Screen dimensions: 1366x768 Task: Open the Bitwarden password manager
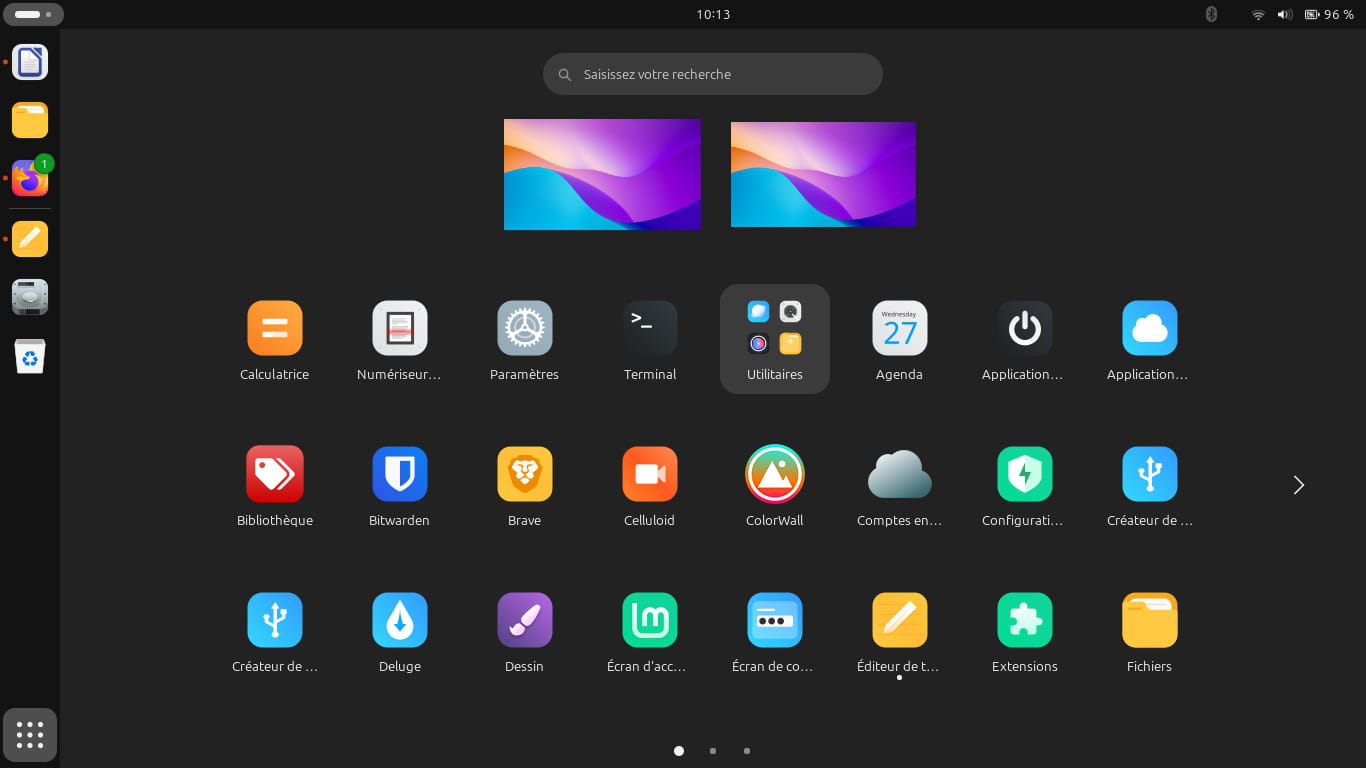coord(400,486)
